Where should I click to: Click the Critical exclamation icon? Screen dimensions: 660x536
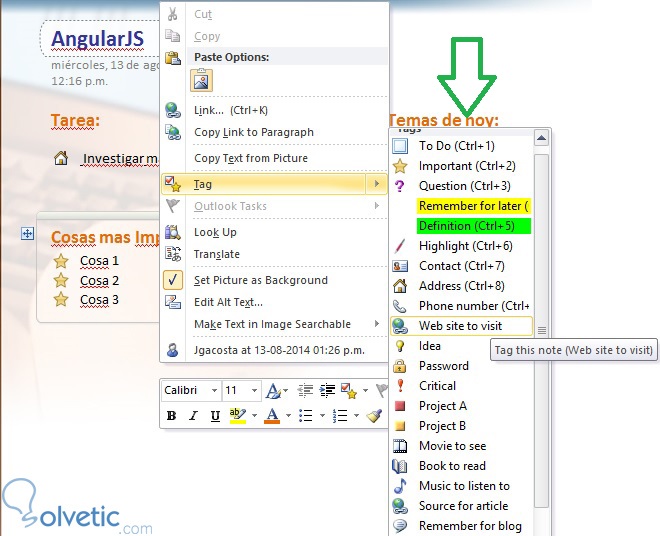400,386
